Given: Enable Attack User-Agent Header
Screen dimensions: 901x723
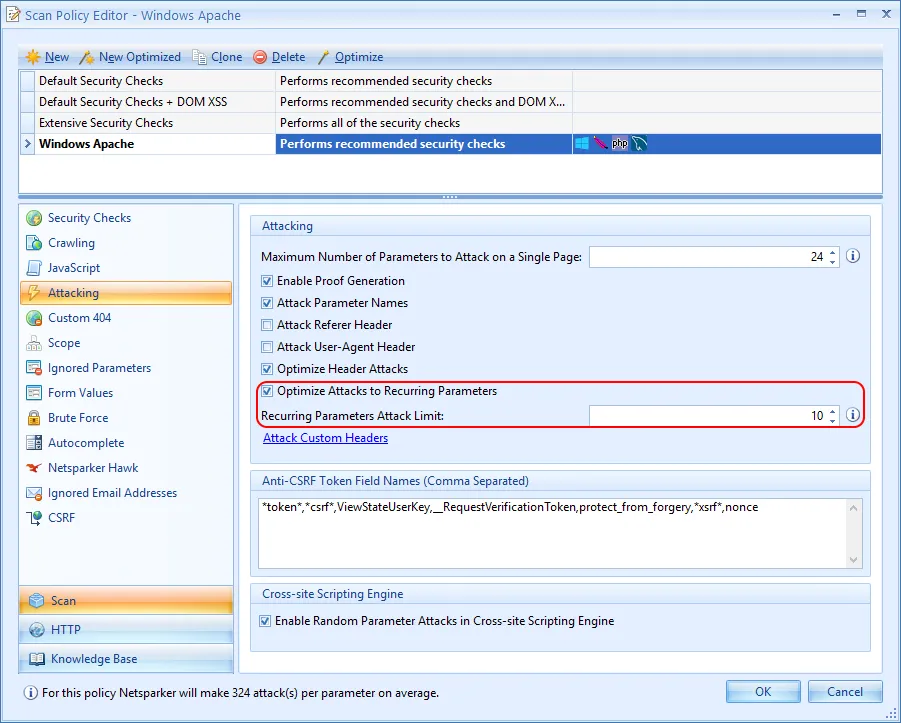Looking at the screenshot, I should click(267, 347).
